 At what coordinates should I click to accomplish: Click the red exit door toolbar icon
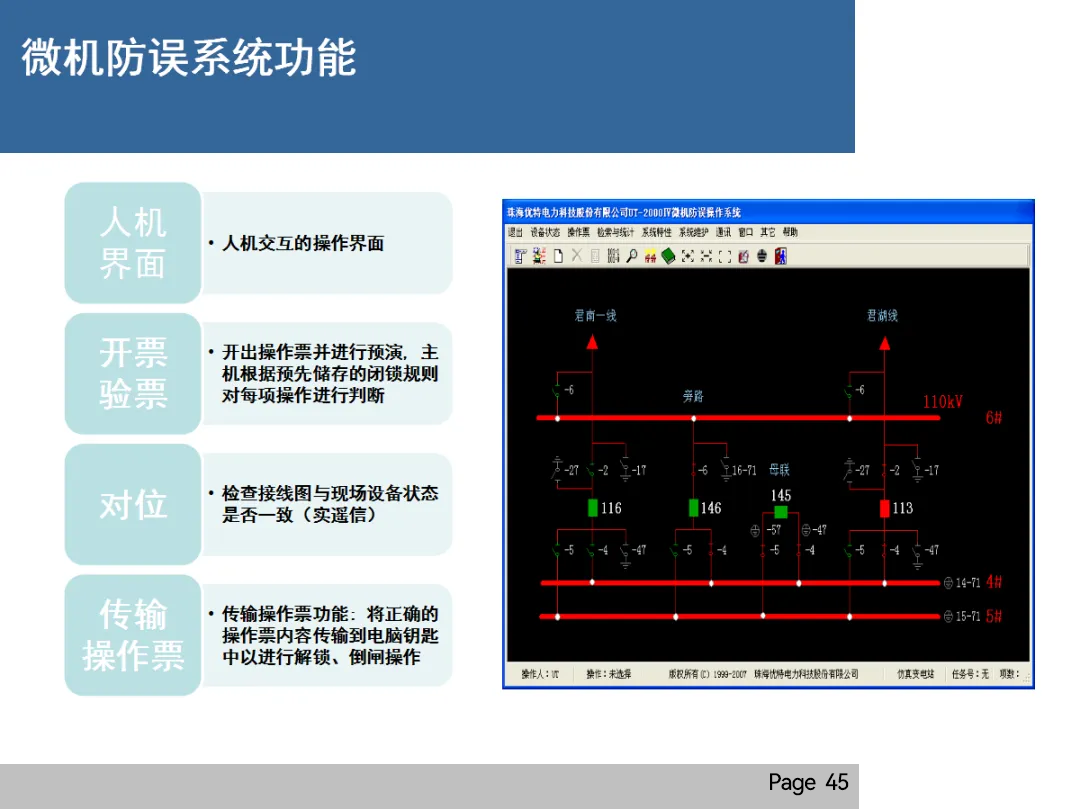781,256
